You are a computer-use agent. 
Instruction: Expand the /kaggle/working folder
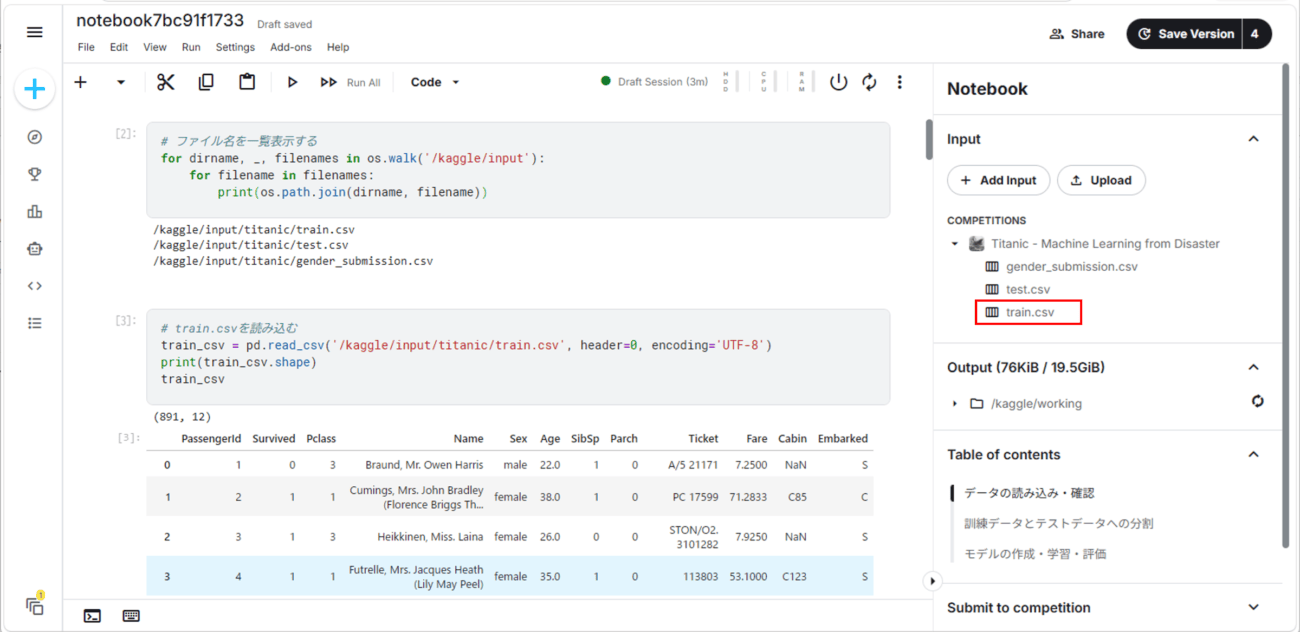(x=955, y=404)
